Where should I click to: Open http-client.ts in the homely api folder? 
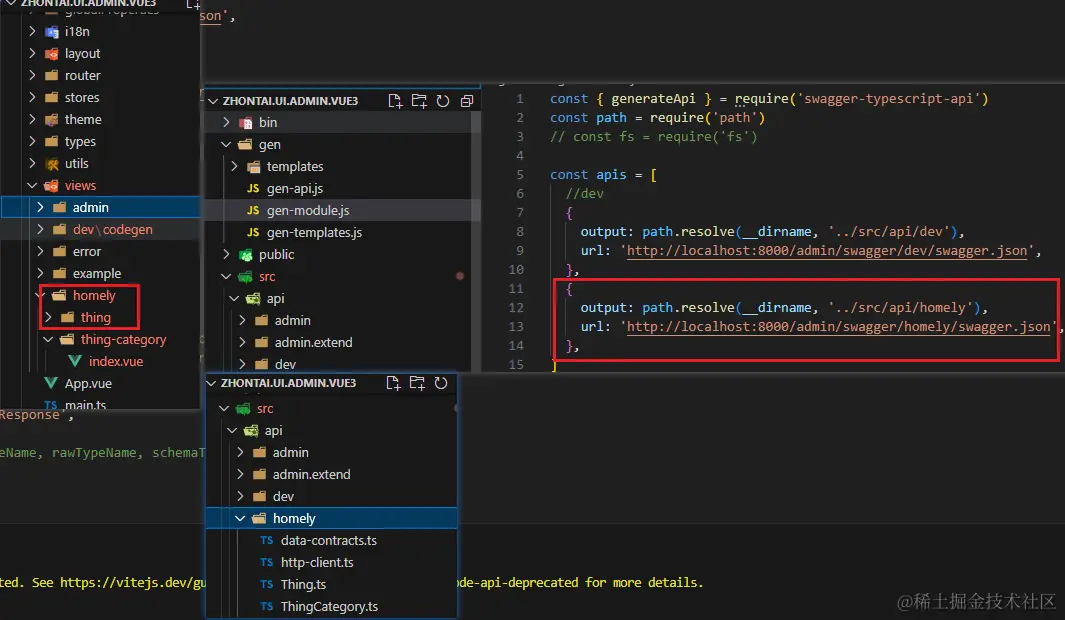point(317,562)
